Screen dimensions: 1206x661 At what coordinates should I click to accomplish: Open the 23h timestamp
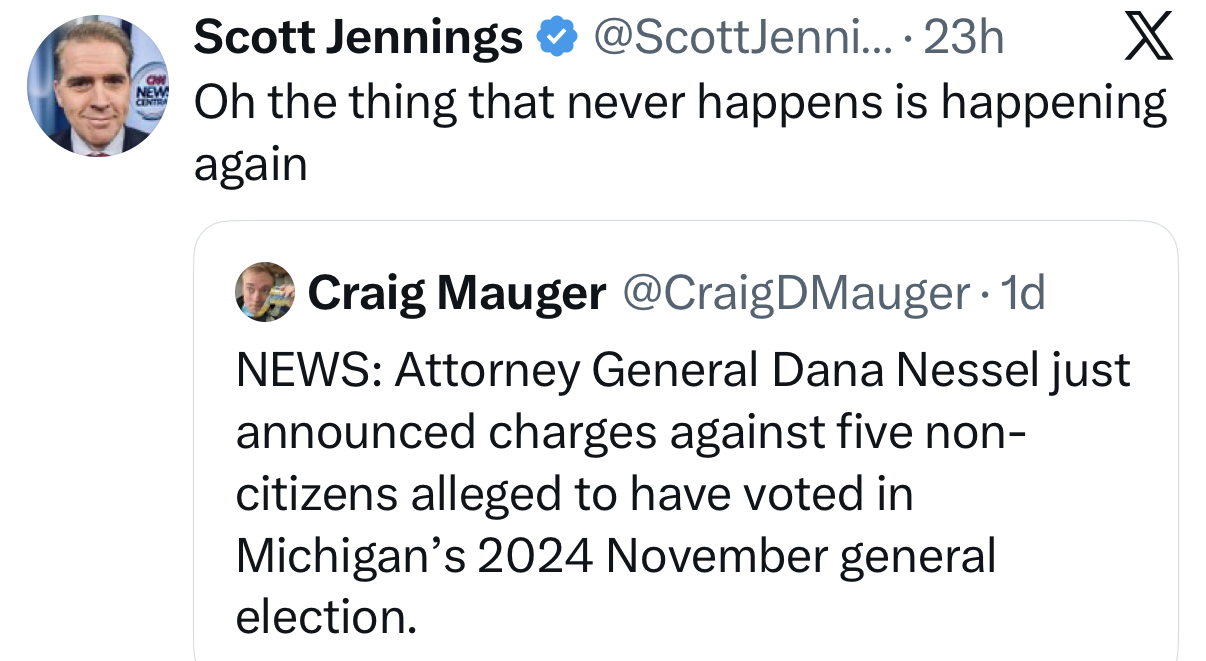coord(964,38)
